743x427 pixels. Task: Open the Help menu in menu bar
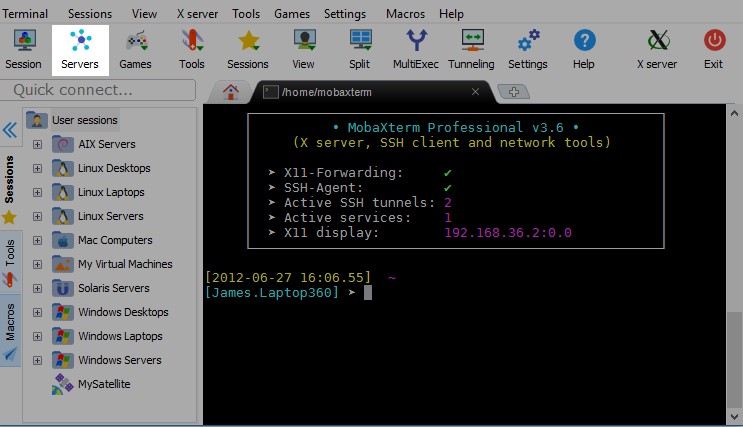(451, 14)
